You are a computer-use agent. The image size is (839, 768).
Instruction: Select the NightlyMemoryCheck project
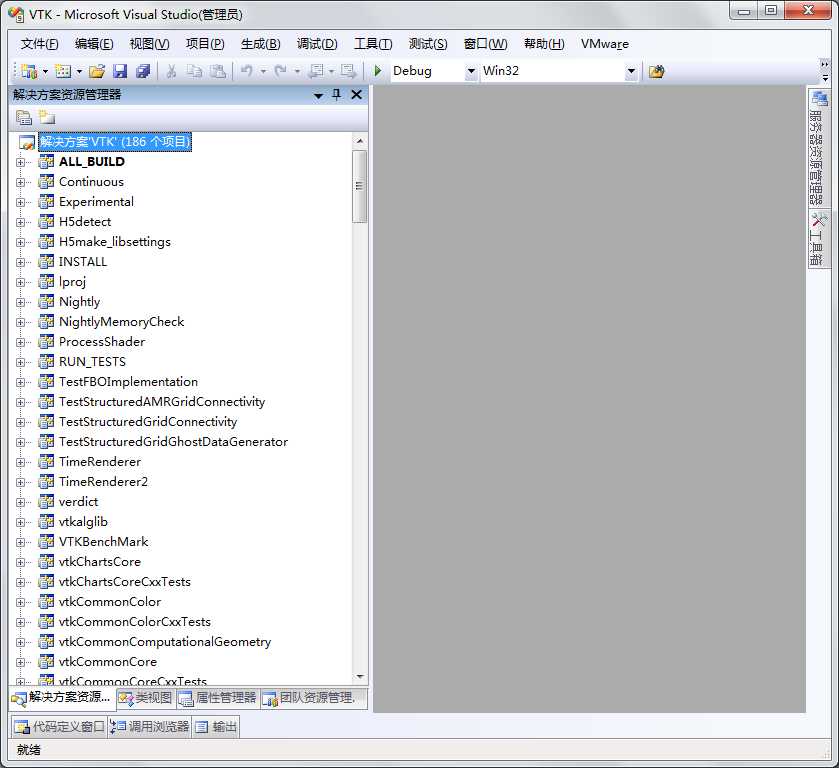(121, 322)
